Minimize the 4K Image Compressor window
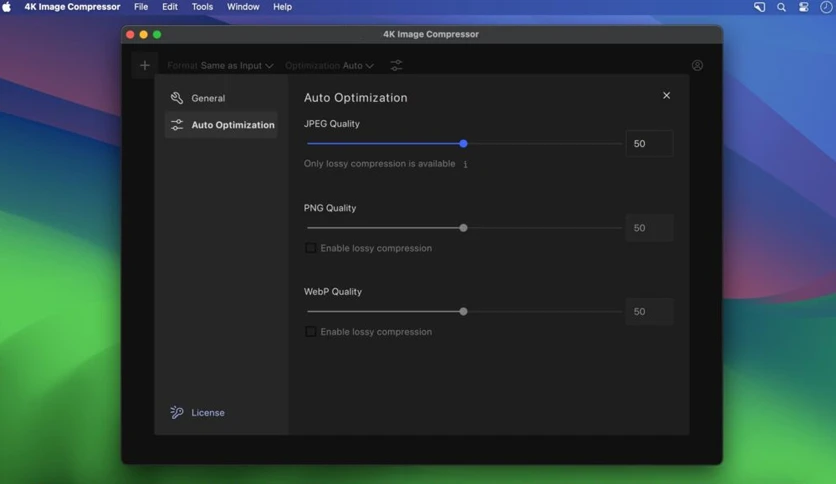Image resolution: width=836 pixels, height=484 pixels. pos(143,35)
